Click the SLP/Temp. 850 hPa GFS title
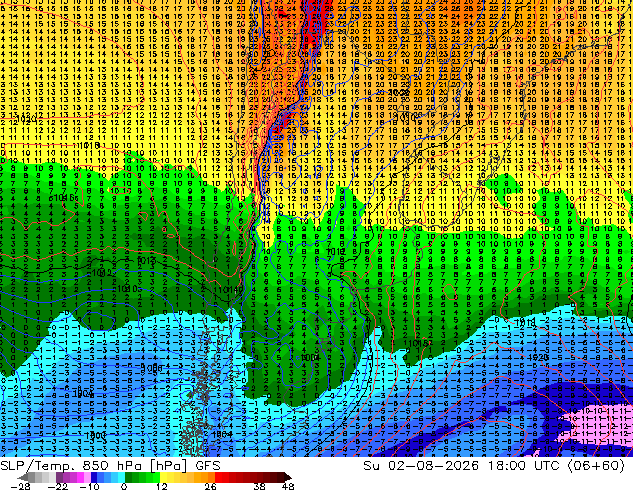634x490 pixels. [x=110, y=466]
